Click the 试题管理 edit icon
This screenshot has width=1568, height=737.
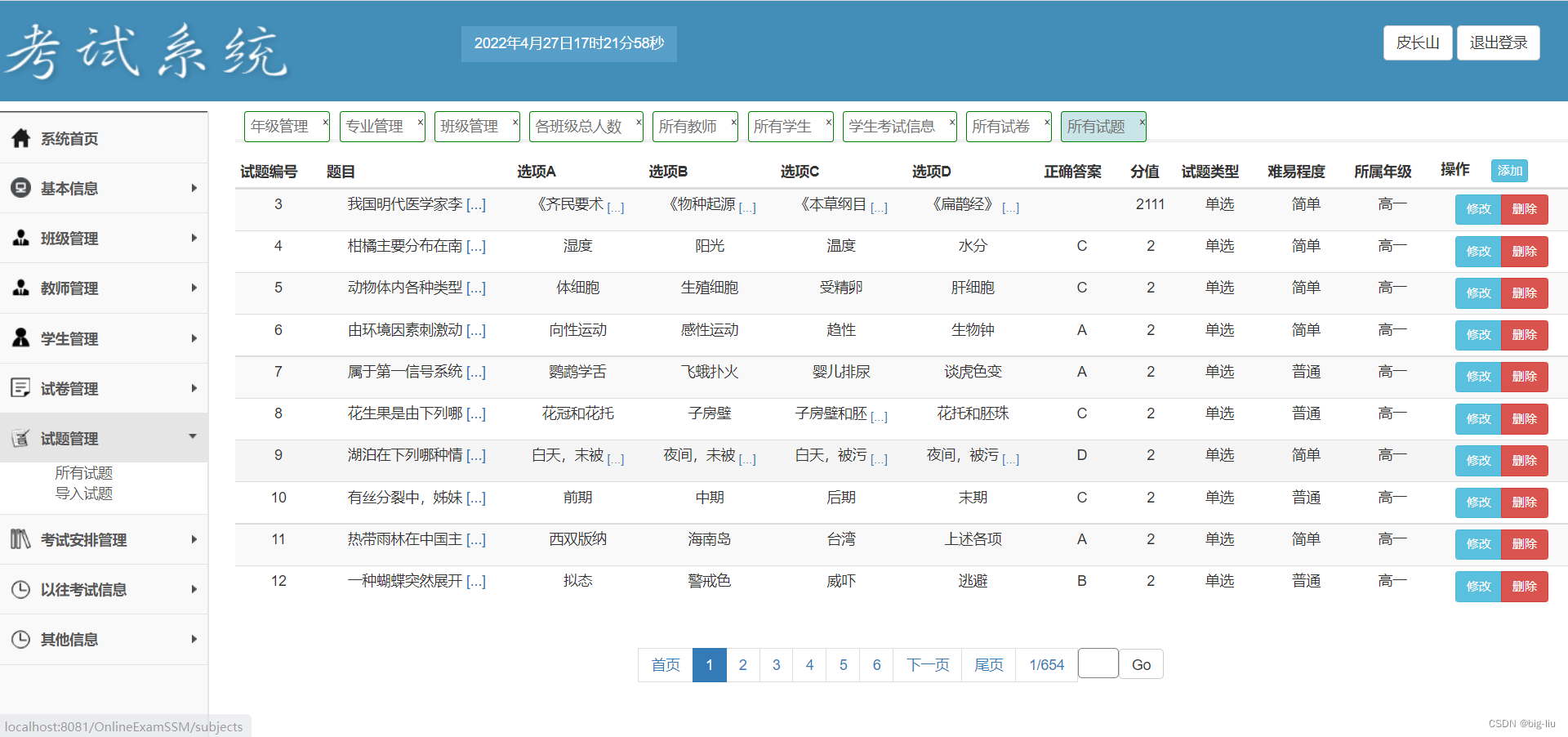tap(21, 438)
